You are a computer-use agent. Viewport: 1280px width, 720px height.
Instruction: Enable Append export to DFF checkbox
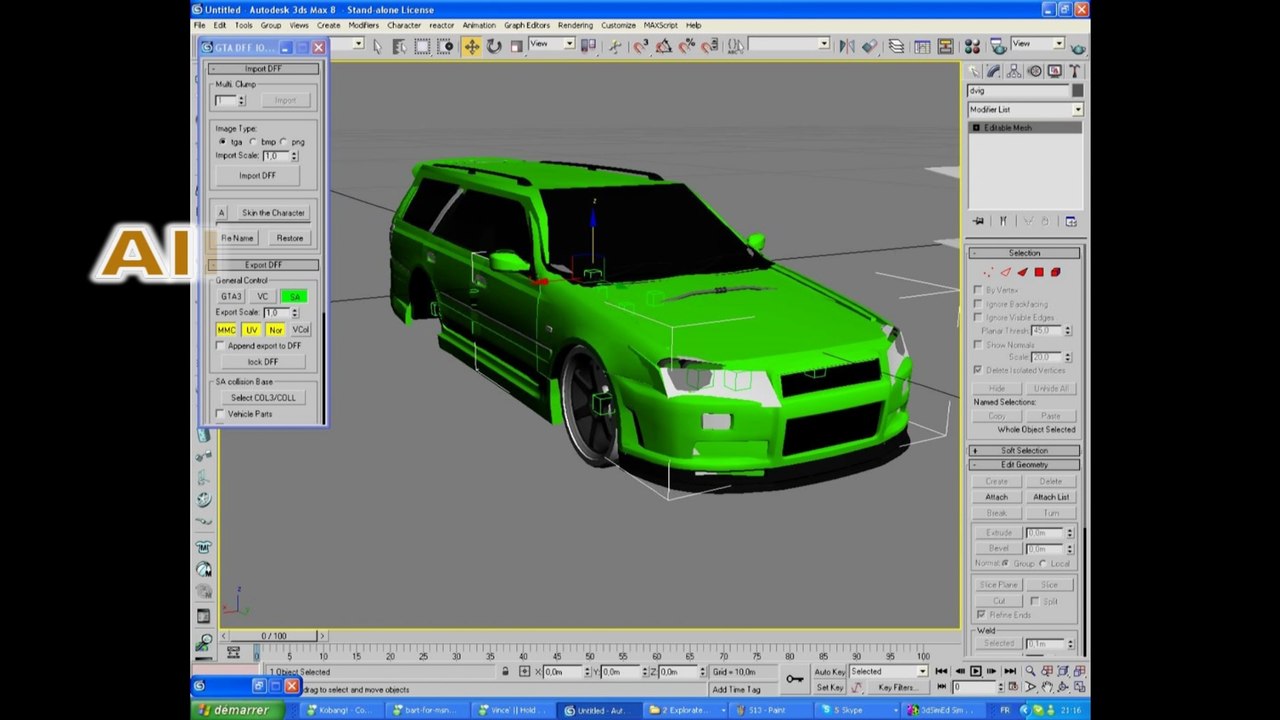(220, 346)
